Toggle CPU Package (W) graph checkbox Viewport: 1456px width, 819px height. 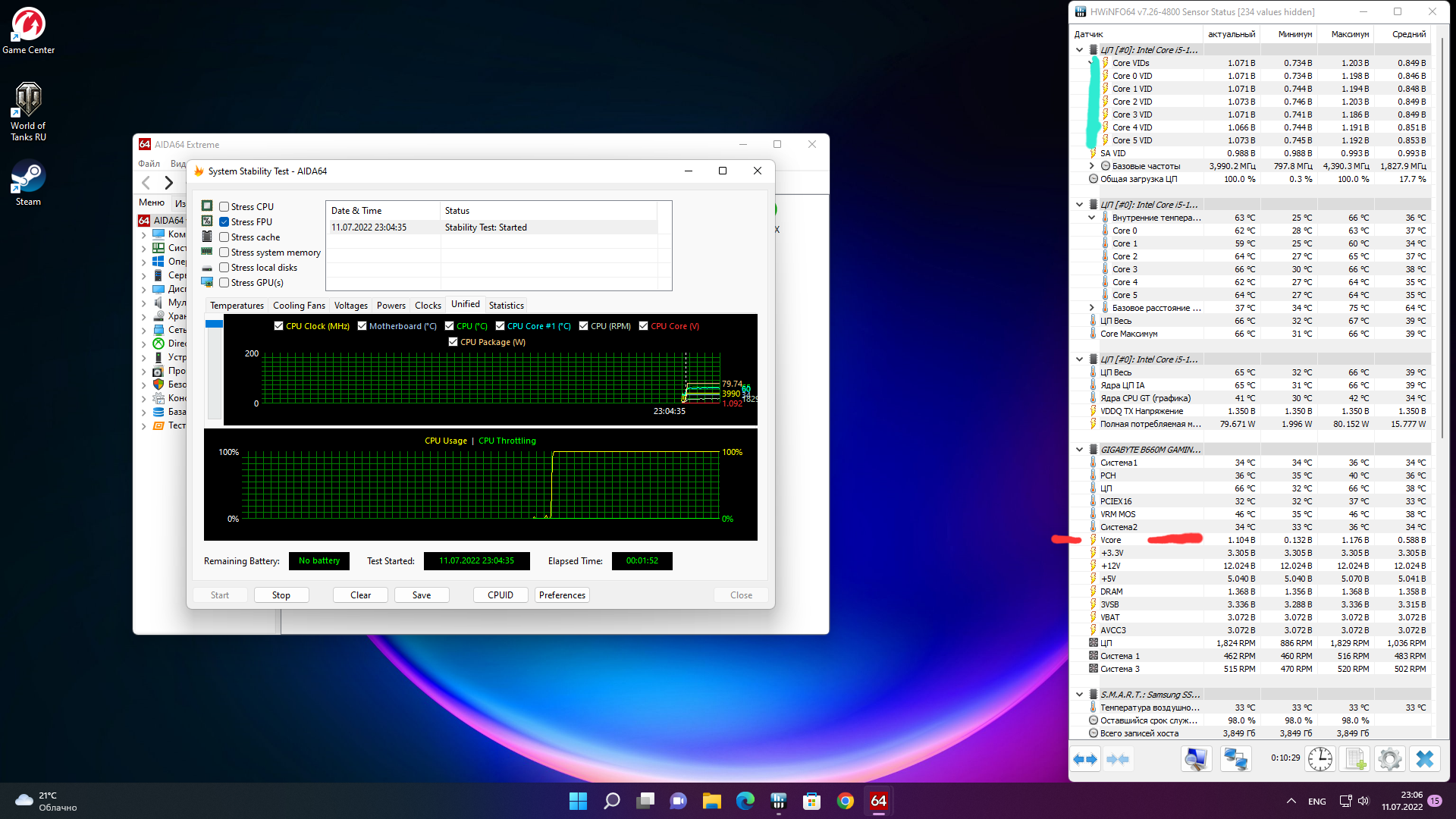(x=453, y=342)
